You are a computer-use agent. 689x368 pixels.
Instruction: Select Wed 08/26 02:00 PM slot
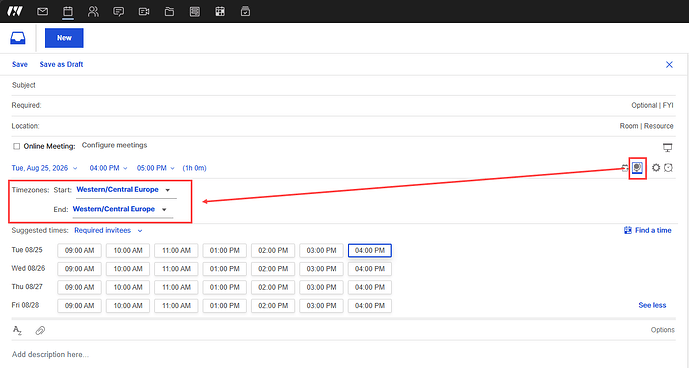(273, 269)
